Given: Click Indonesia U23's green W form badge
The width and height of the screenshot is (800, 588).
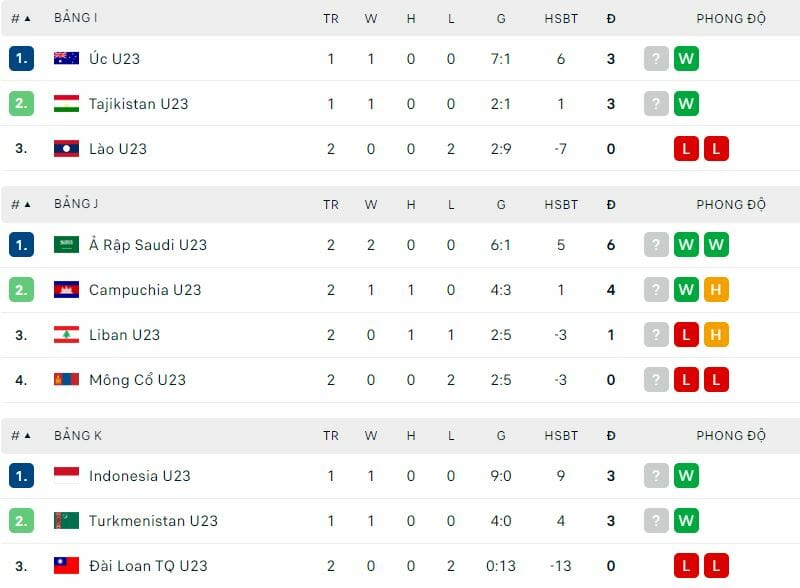Looking at the screenshot, I should (x=686, y=475).
